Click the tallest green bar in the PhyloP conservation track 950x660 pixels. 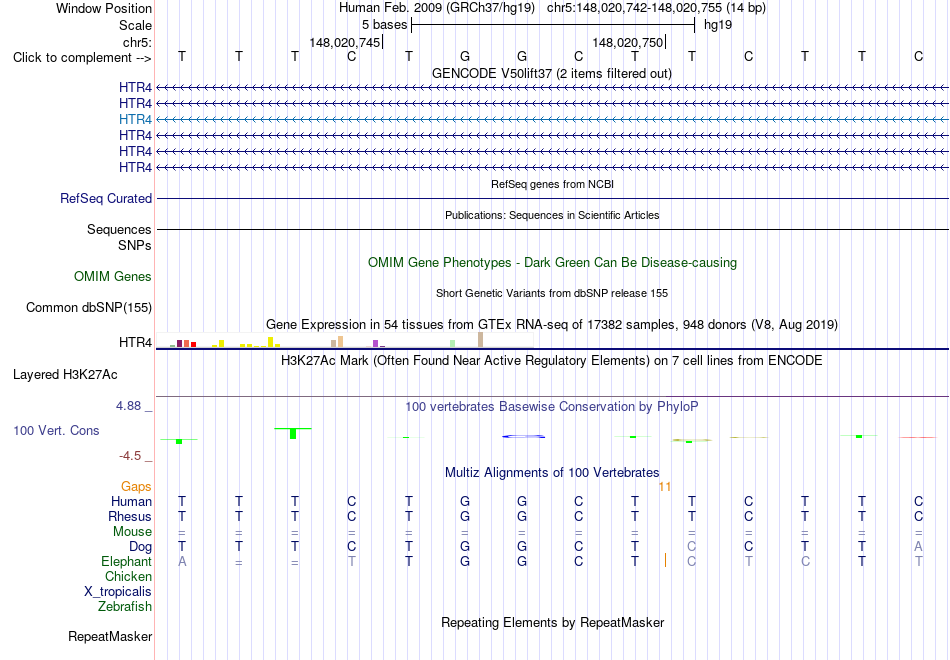[x=293, y=433]
